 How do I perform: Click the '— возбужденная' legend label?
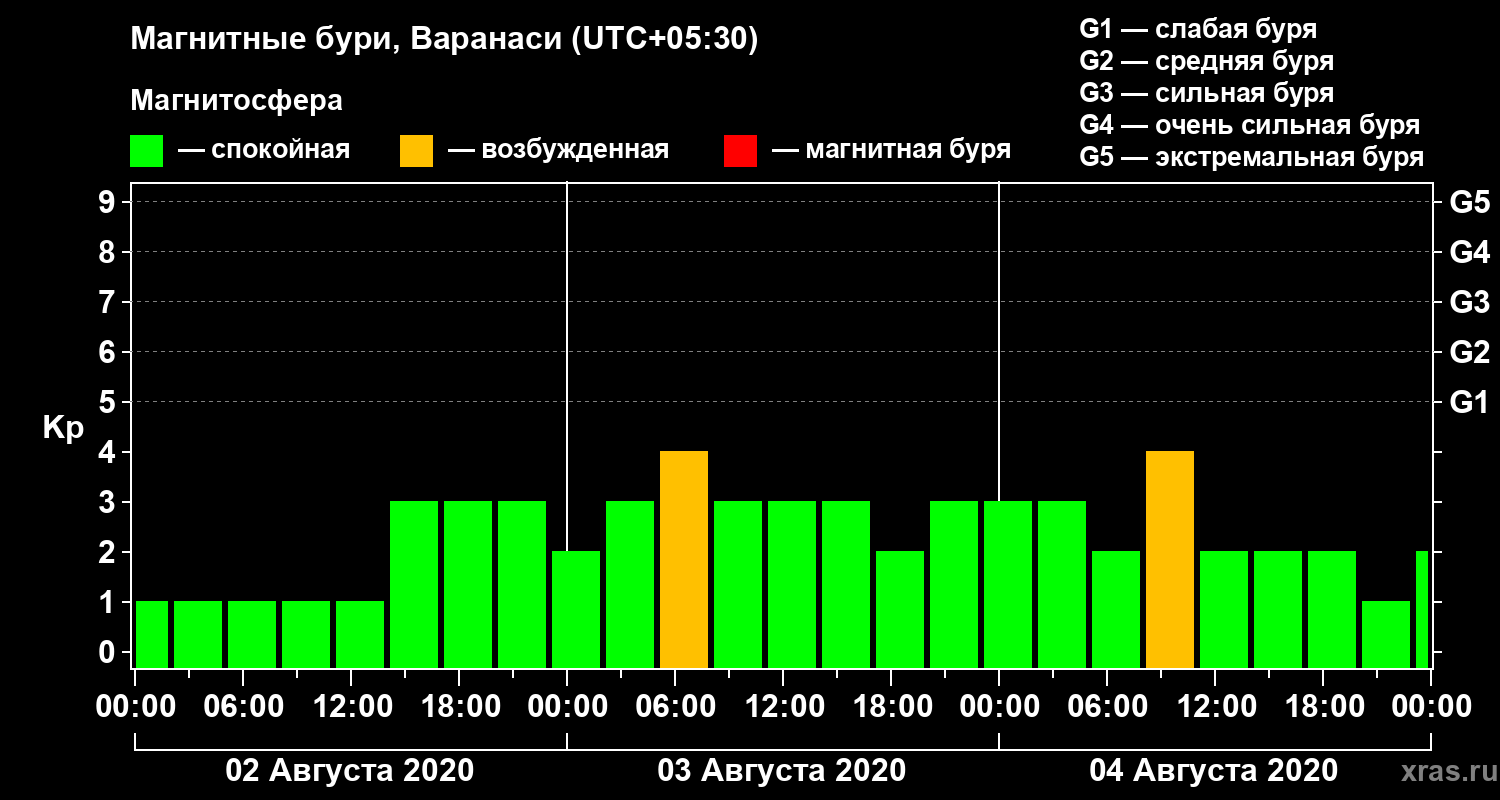point(558,151)
